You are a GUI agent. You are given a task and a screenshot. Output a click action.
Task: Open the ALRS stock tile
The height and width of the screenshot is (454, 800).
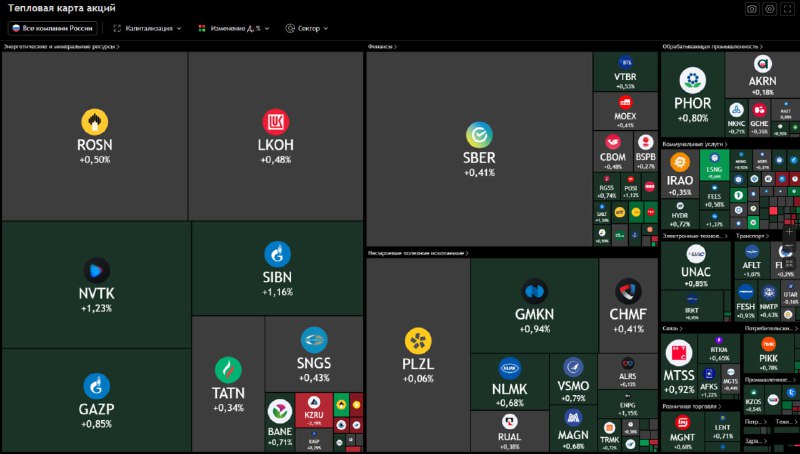click(628, 372)
